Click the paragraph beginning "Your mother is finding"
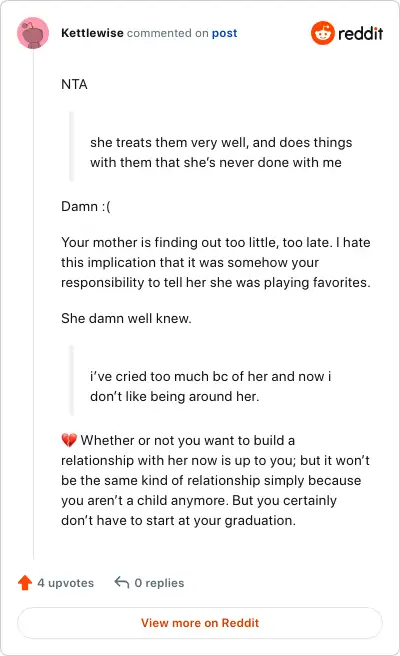Screen dimensions: 400x656 click(x=216, y=262)
